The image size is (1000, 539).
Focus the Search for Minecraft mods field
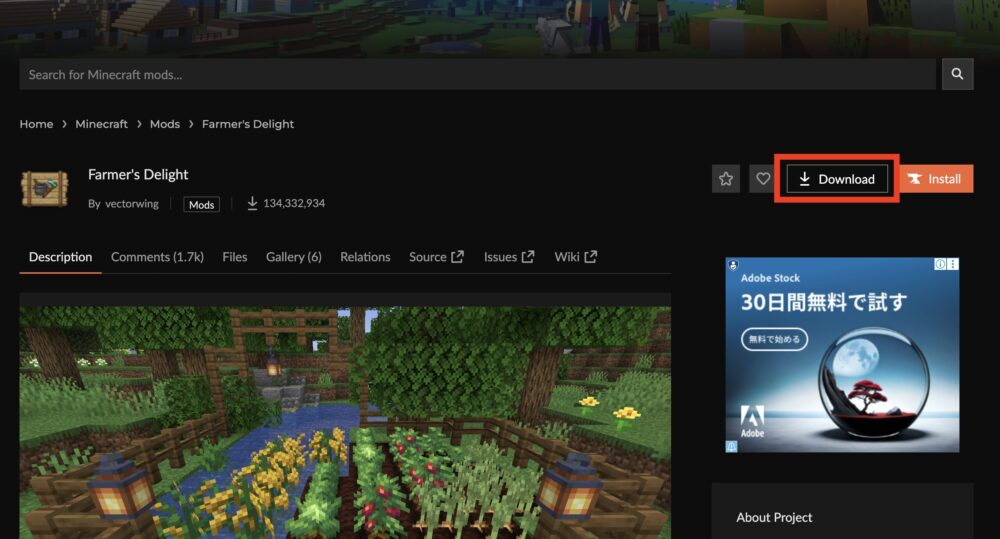(477, 74)
